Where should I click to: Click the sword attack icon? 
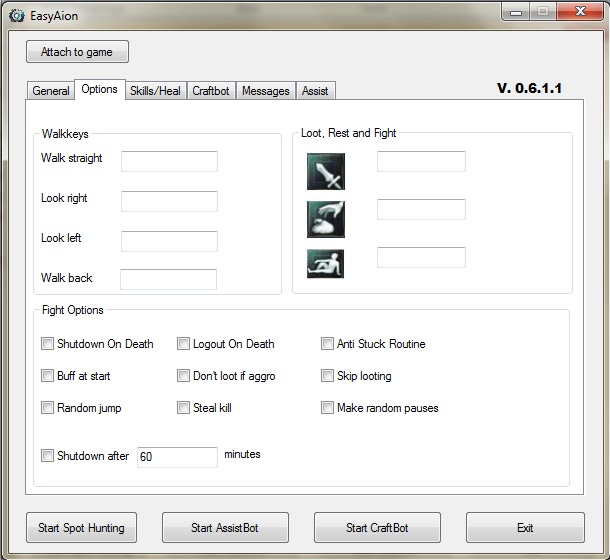326,171
